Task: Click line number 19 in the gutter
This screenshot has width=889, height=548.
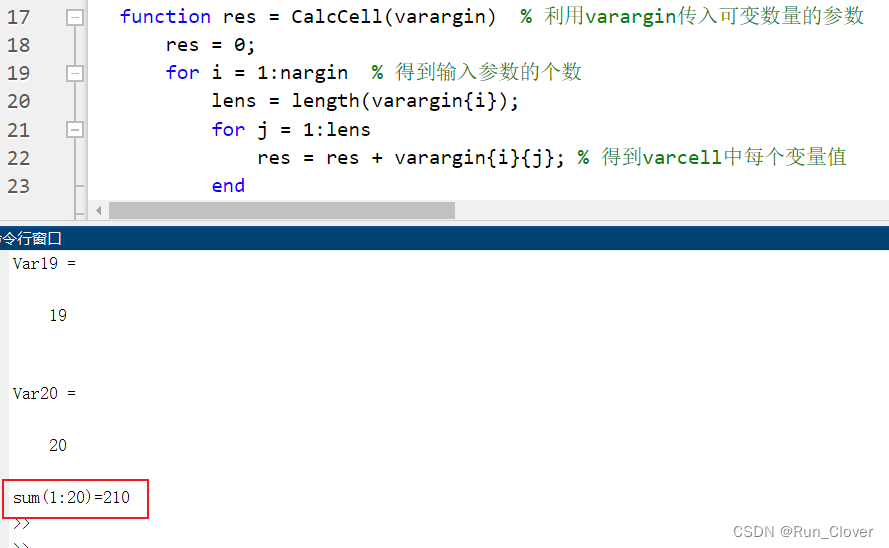Action: pos(18,73)
